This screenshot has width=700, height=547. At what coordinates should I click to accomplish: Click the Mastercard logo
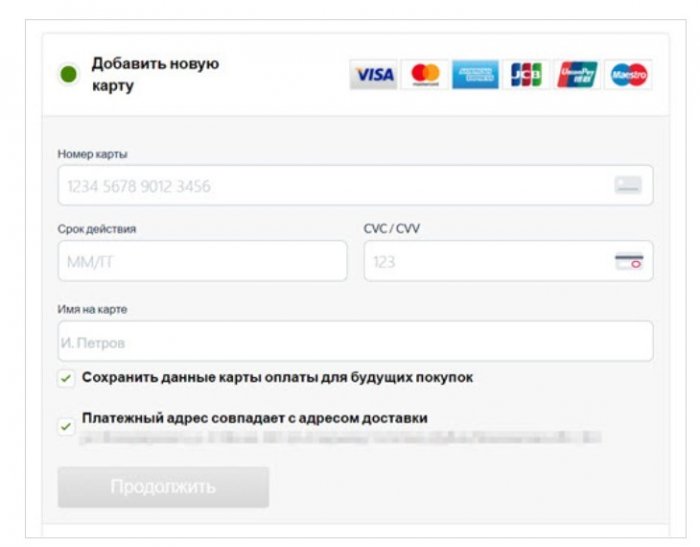(425, 75)
